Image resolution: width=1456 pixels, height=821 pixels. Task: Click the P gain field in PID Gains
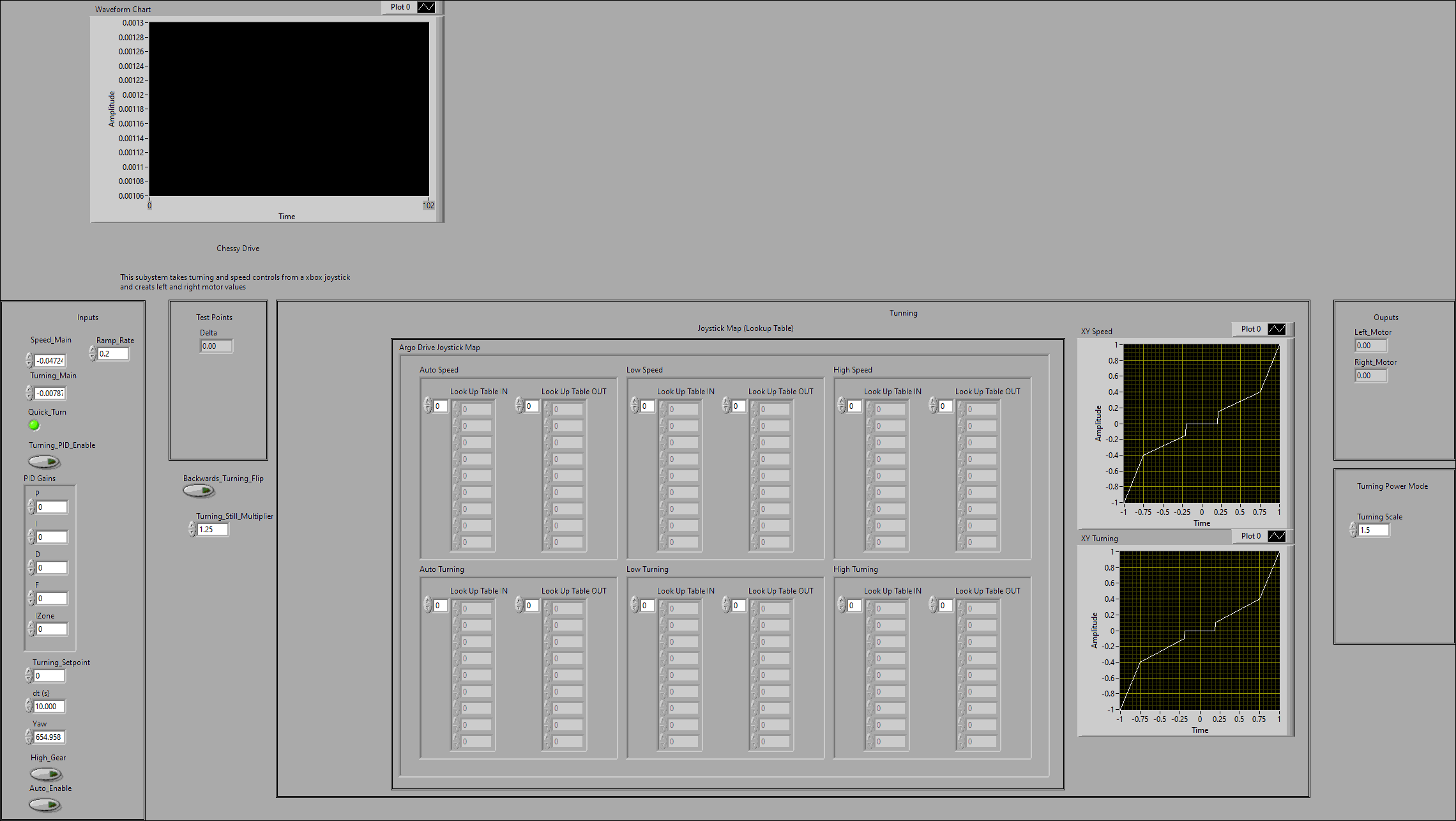coord(50,507)
